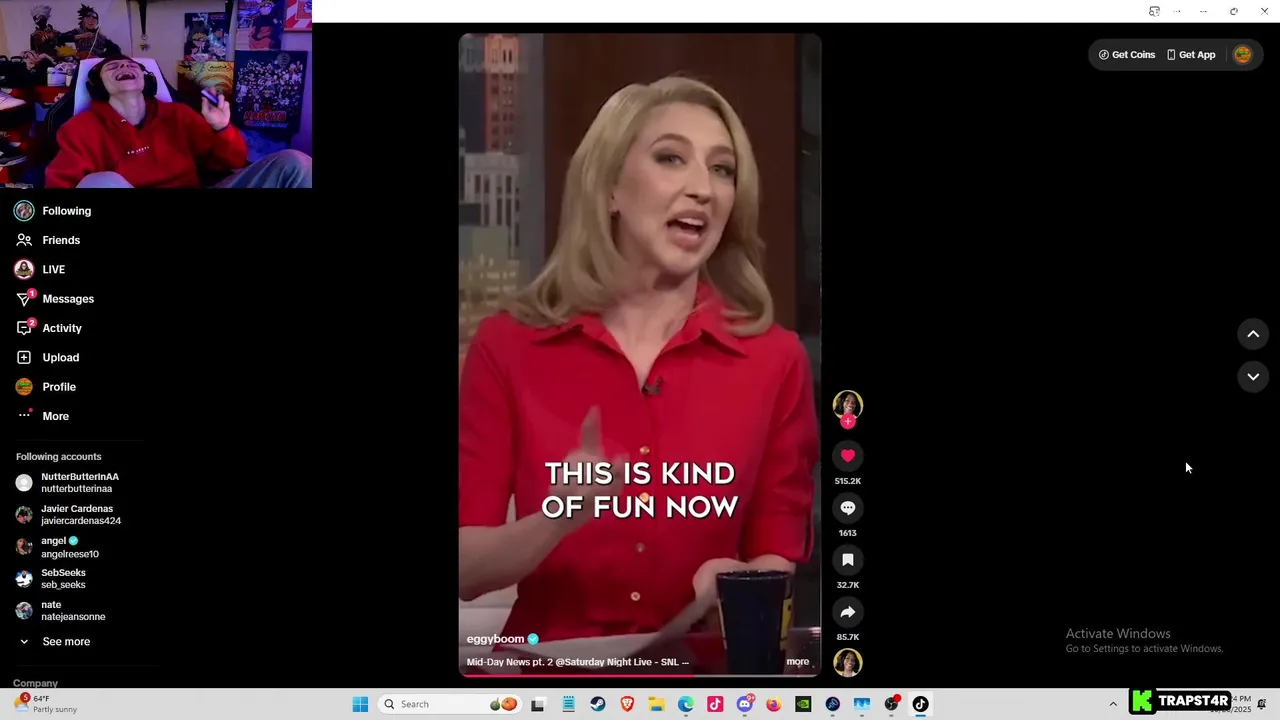Click the Get Coins button
Image resolution: width=1280 pixels, height=720 pixels.
(1127, 55)
